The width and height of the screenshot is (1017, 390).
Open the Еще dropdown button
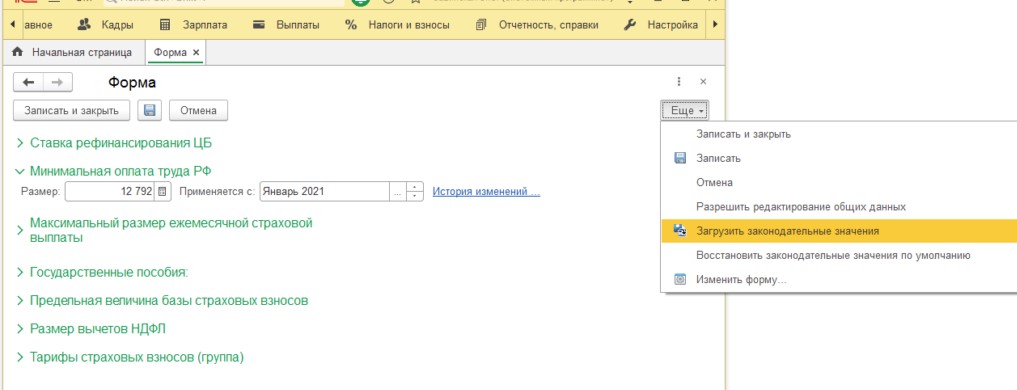click(685, 111)
